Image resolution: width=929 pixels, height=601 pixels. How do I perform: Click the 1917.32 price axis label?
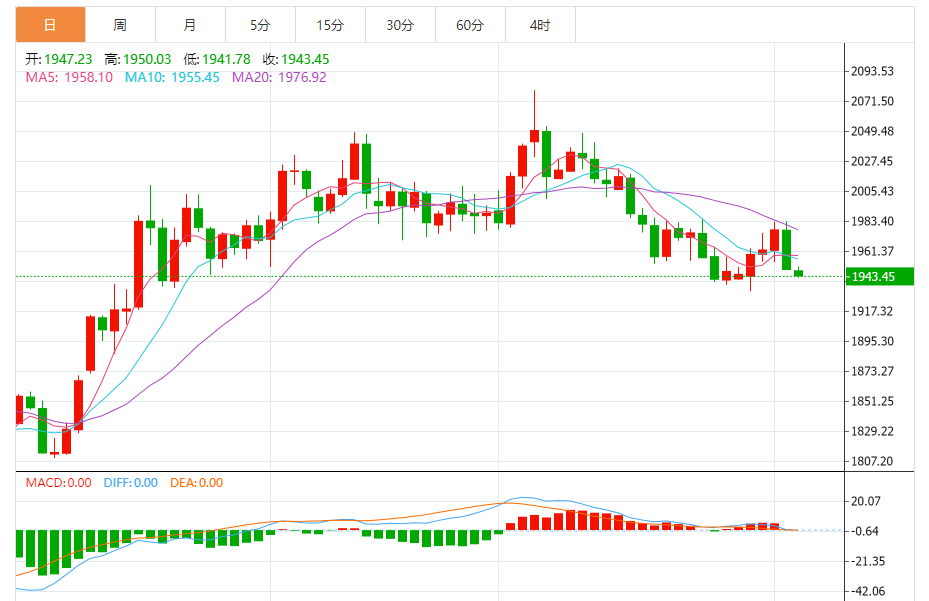point(872,311)
